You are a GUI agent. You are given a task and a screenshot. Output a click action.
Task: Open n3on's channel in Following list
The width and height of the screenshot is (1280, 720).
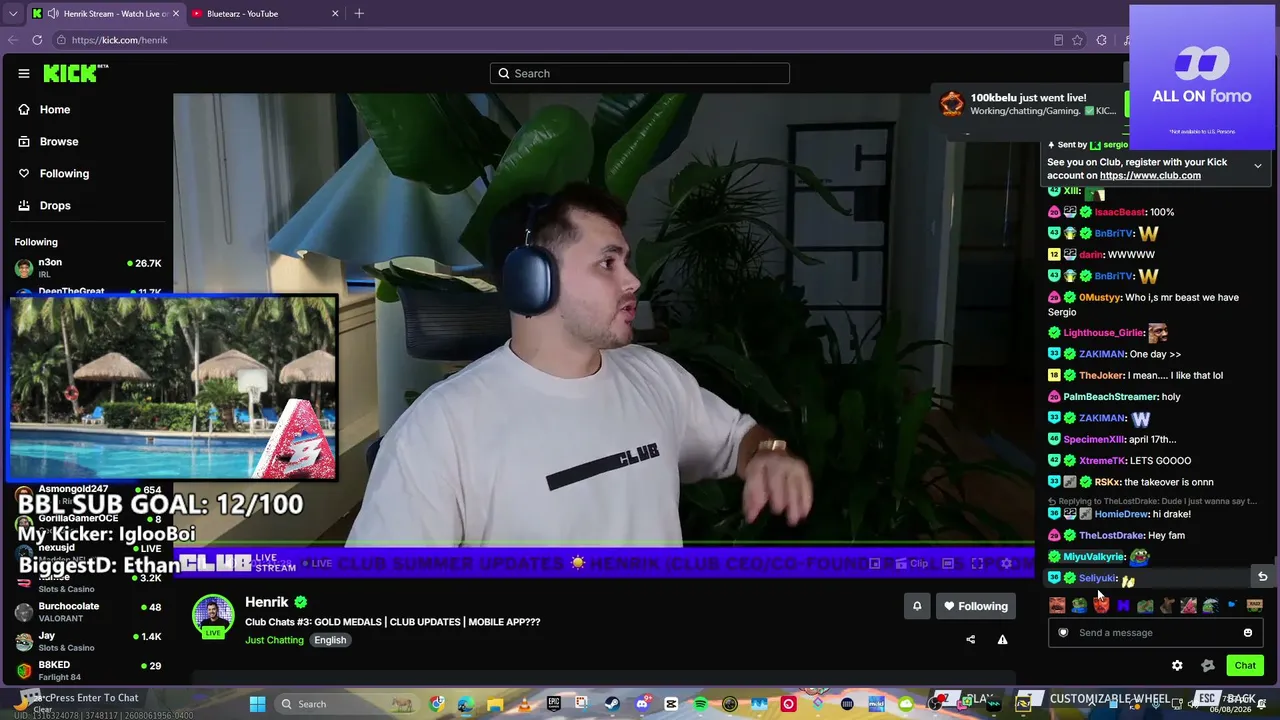click(x=88, y=268)
